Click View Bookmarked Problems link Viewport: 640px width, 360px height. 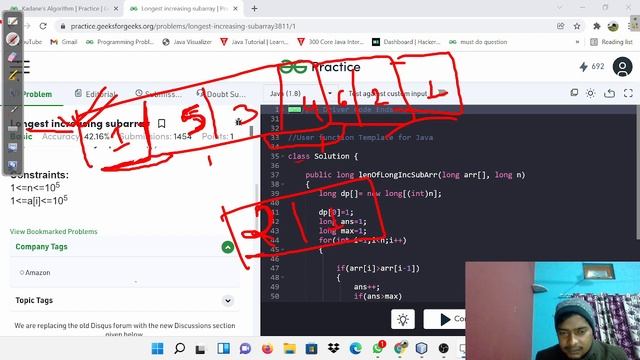53,231
